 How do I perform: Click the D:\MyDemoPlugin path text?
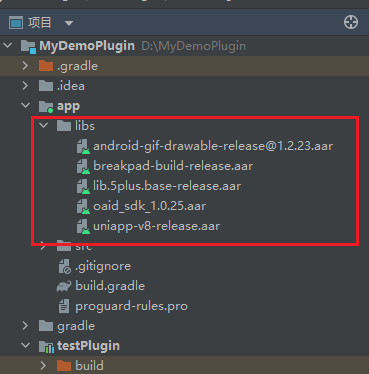[x=194, y=46]
